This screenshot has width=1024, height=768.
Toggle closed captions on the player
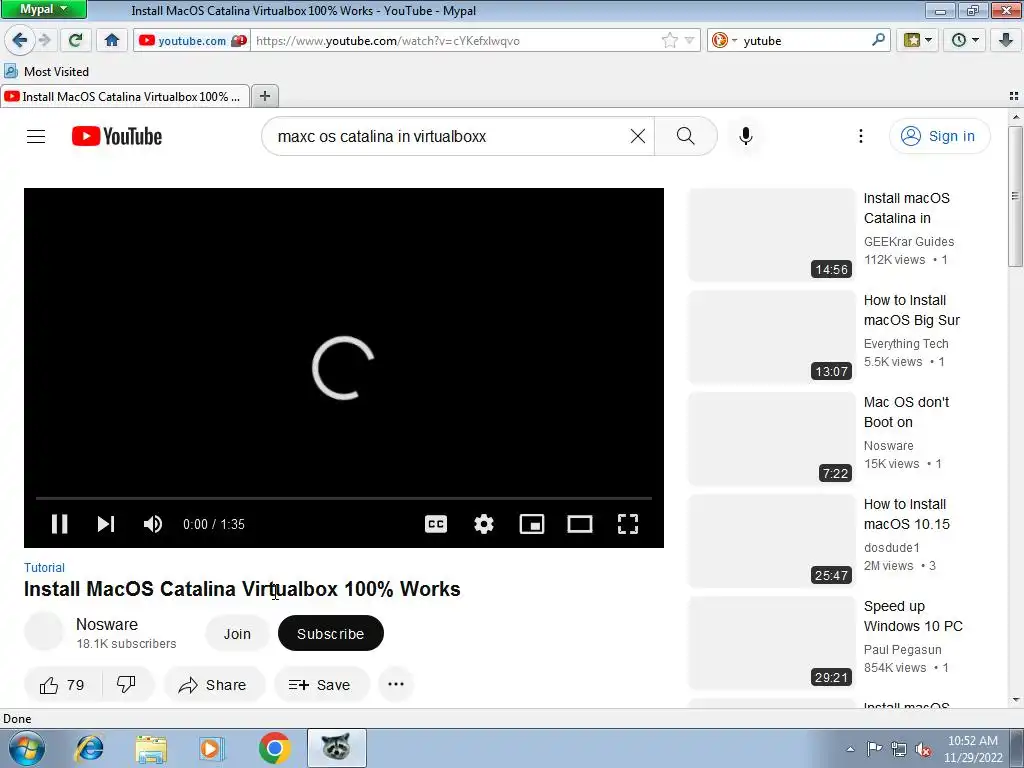coord(436,524)
